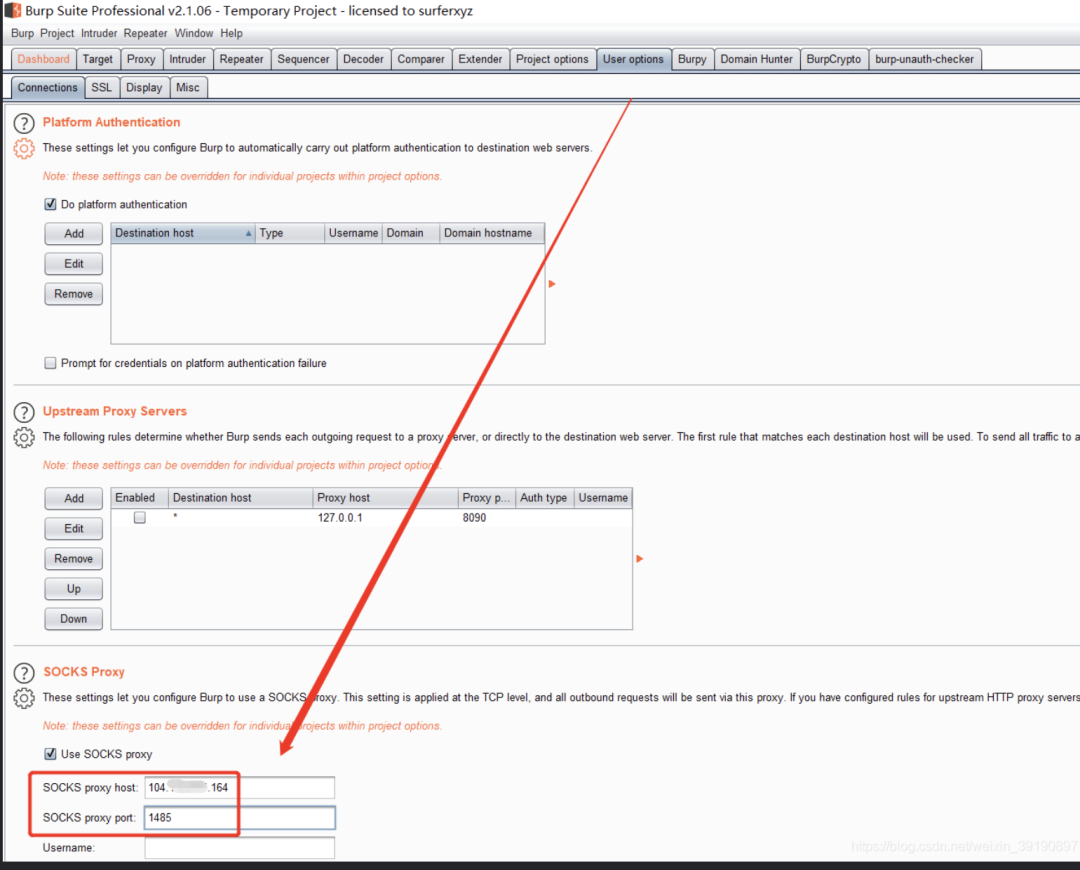Click the Proxy host column header

click(386, 497)
